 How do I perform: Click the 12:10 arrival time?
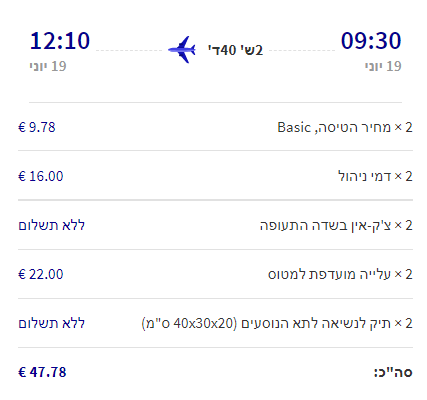pyautogui.click(x=60, y=41)
